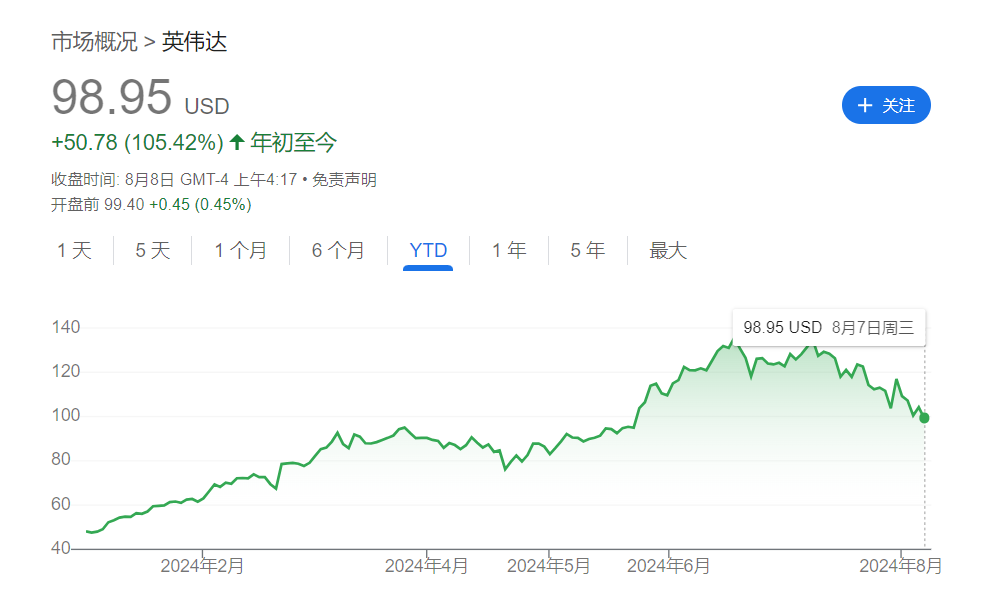
Task: Click the +50.78 (105.42%) change text
Action: pyautogui.click(x=137, y=143)
